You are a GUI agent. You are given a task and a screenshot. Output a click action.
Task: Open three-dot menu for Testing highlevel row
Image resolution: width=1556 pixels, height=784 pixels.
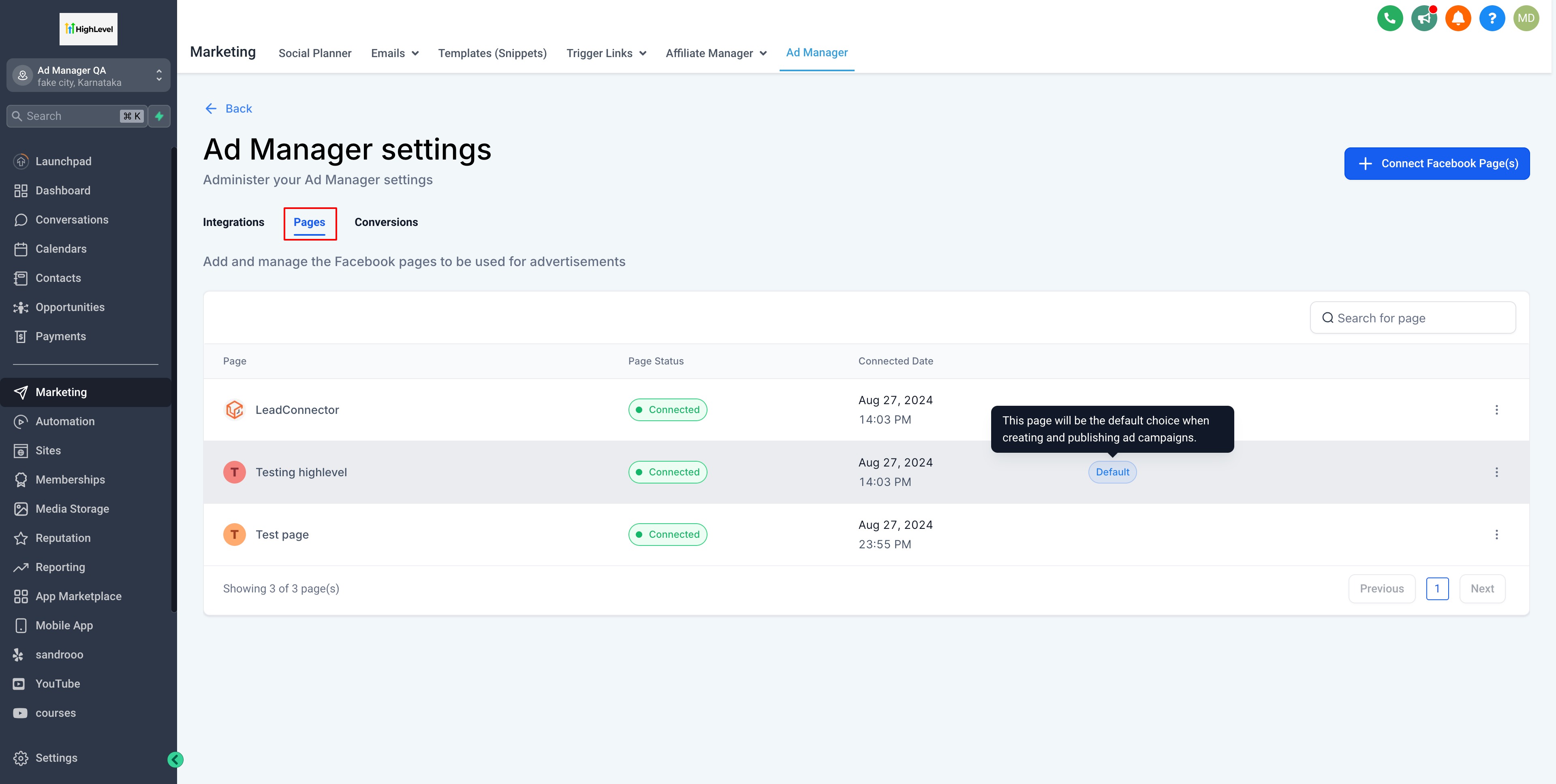[1496, 472]
